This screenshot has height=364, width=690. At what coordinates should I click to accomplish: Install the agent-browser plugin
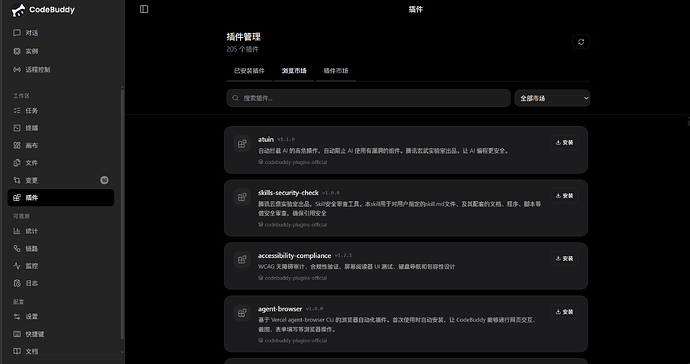tap(564, 312)
